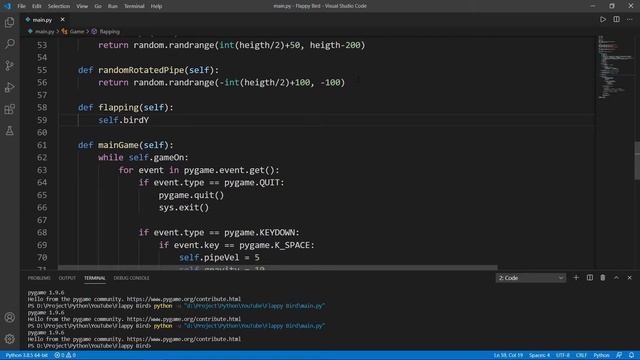Open the Help menu
The width and height of the screenshot is (640, 360).
coord(156,6)
